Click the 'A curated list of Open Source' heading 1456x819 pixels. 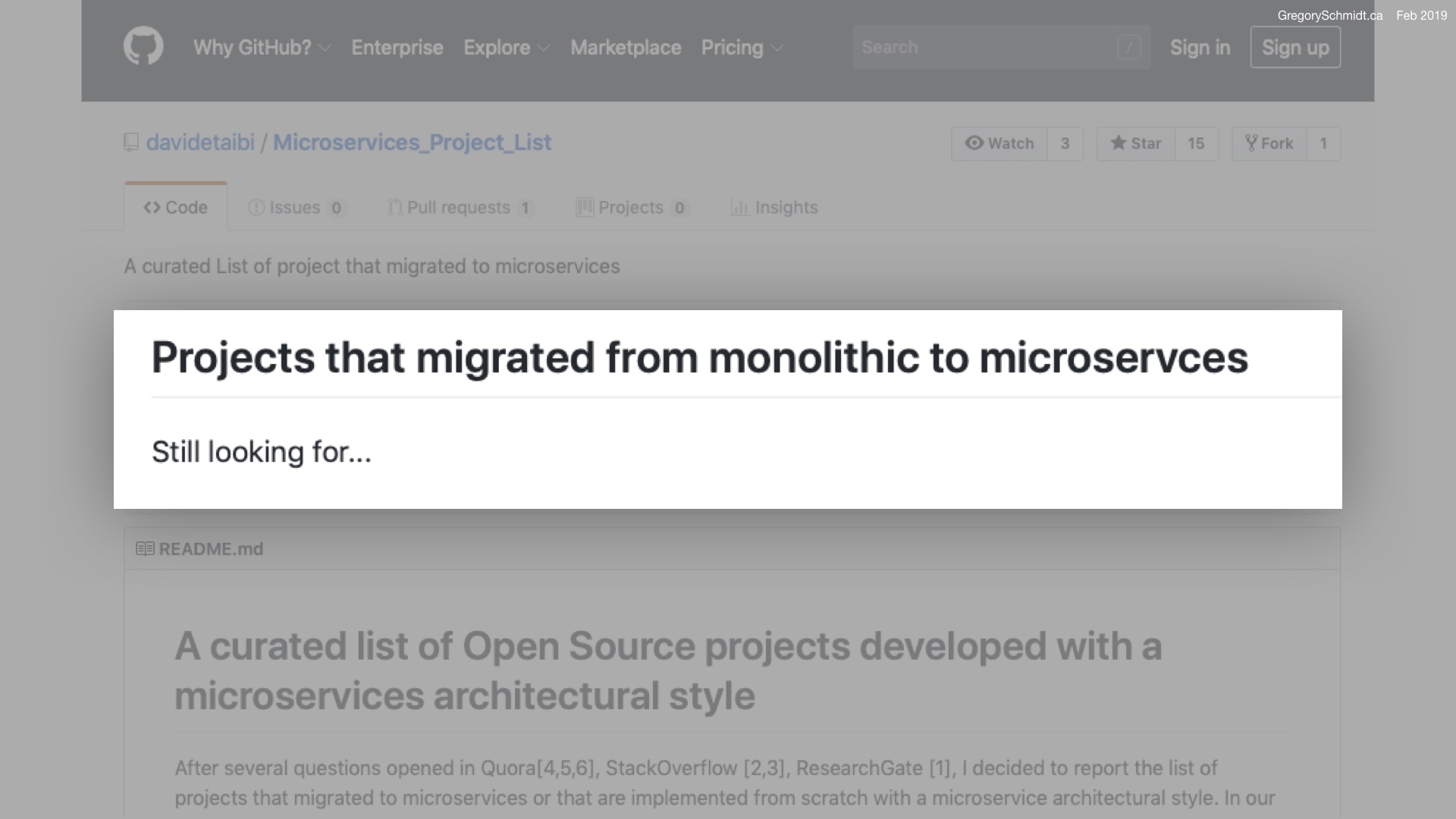pos(667,670)
